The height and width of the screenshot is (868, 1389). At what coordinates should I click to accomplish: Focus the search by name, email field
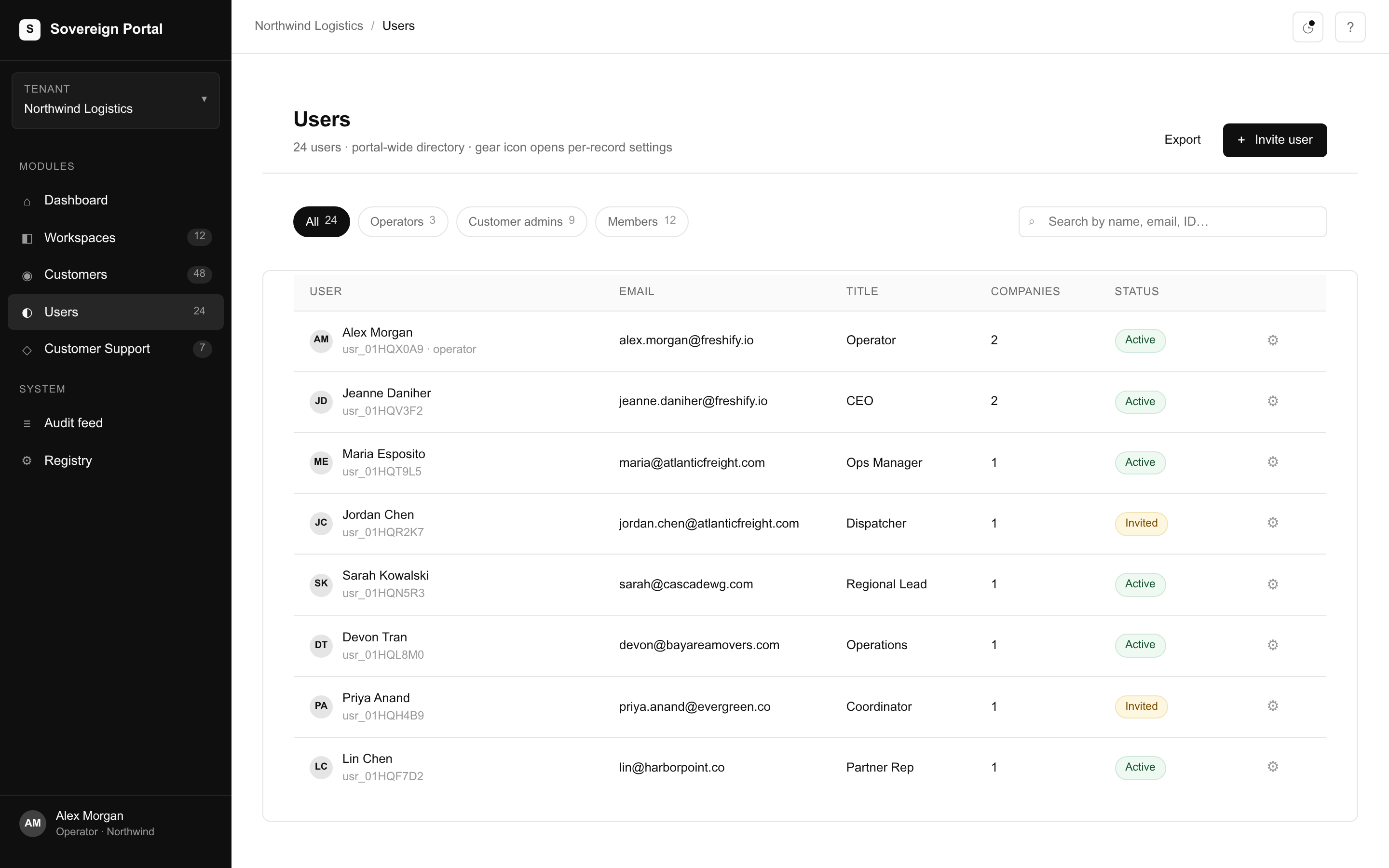[1172, 222]
